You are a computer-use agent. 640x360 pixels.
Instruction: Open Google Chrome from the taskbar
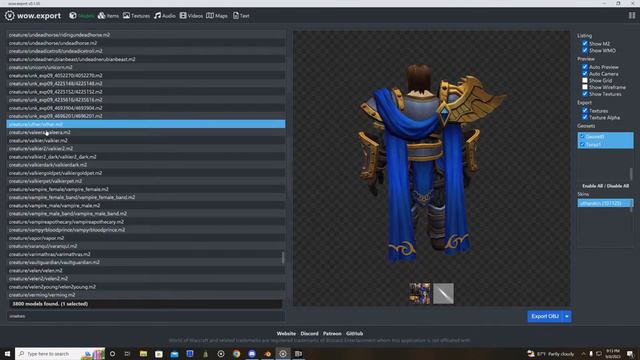click(236, 353)
